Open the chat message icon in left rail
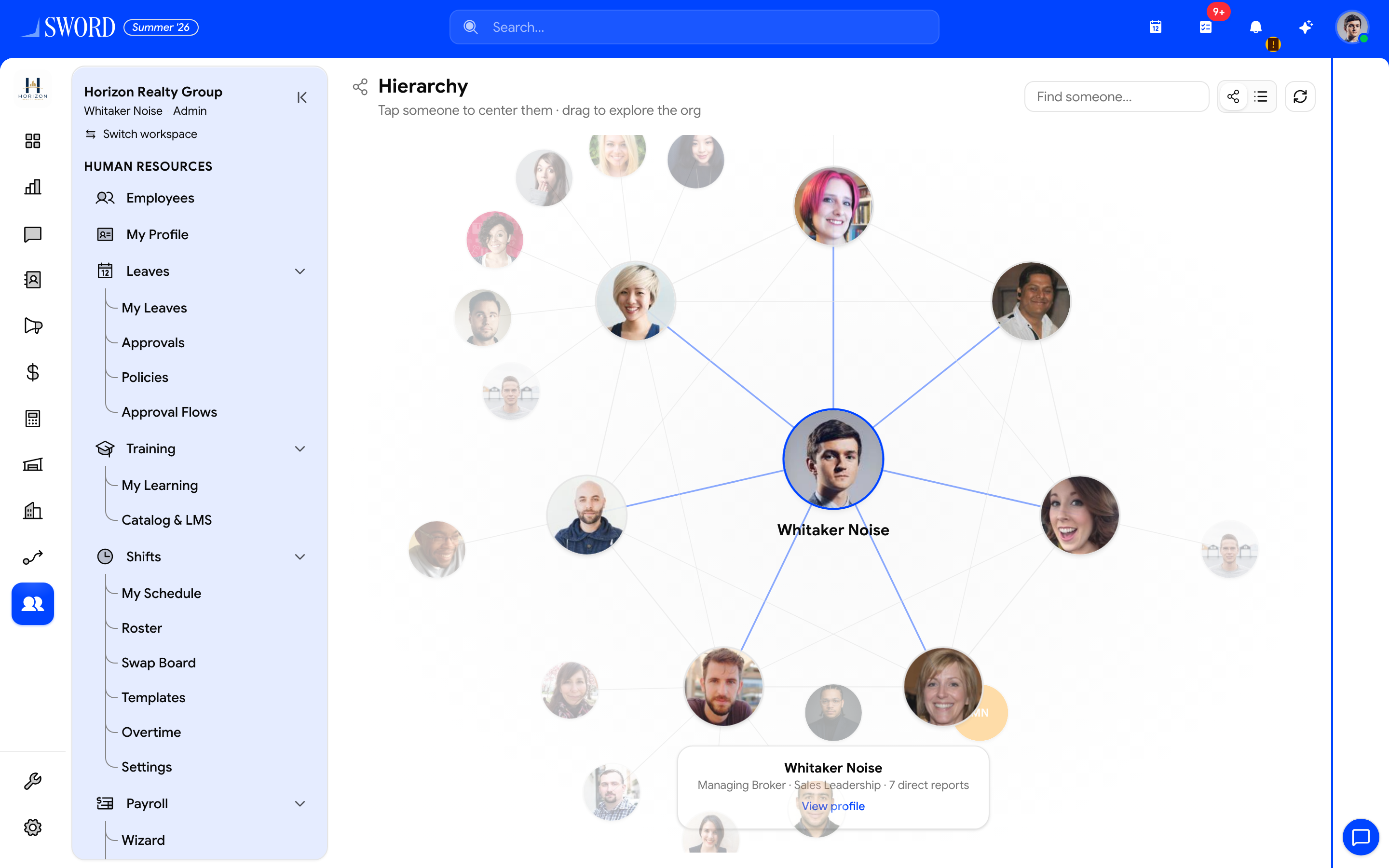Viewport: 1389px width, 868px height. tap(33, 234)
